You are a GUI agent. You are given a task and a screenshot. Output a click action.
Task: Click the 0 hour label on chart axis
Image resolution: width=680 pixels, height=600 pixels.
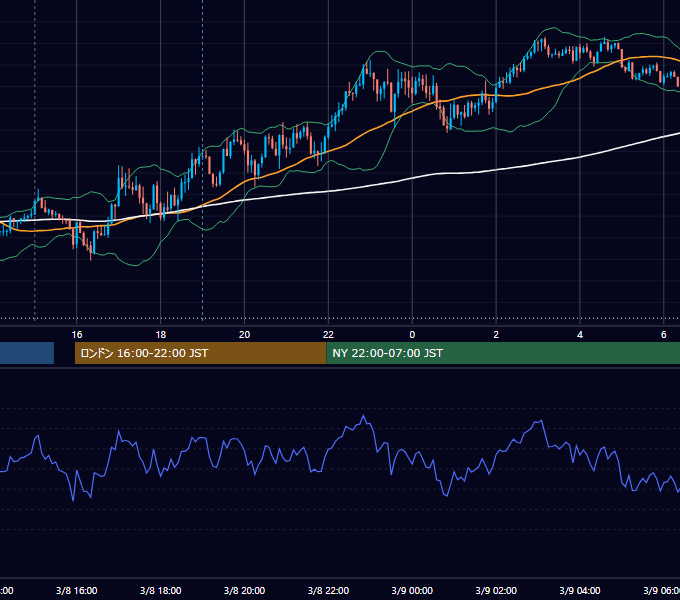[412, 335]
